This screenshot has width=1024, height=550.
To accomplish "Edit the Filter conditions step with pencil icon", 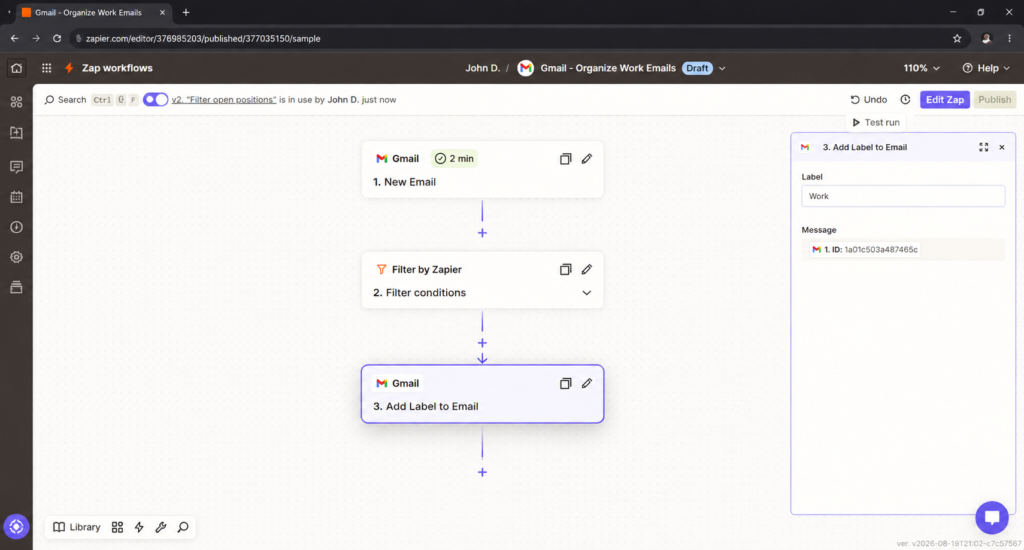I will click(x=586, y=269).
